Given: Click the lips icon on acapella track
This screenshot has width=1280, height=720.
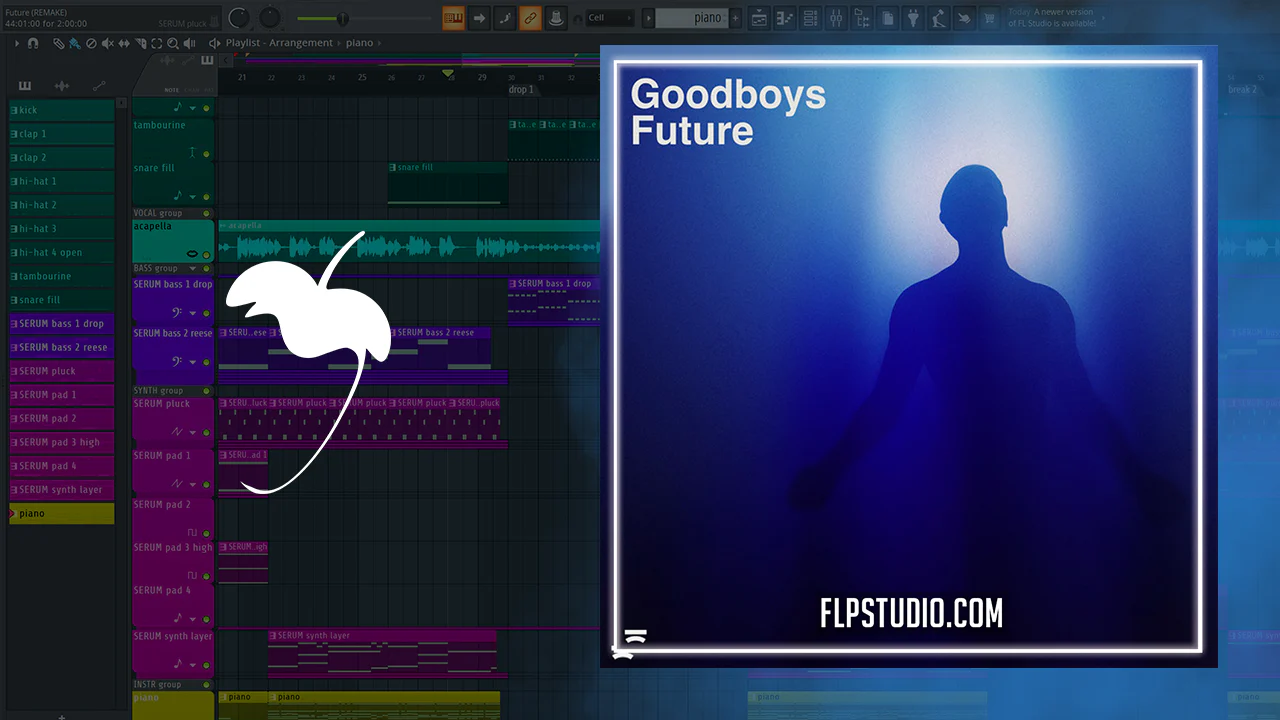Looking at the screenshot, I should click(x=192, y=255).
